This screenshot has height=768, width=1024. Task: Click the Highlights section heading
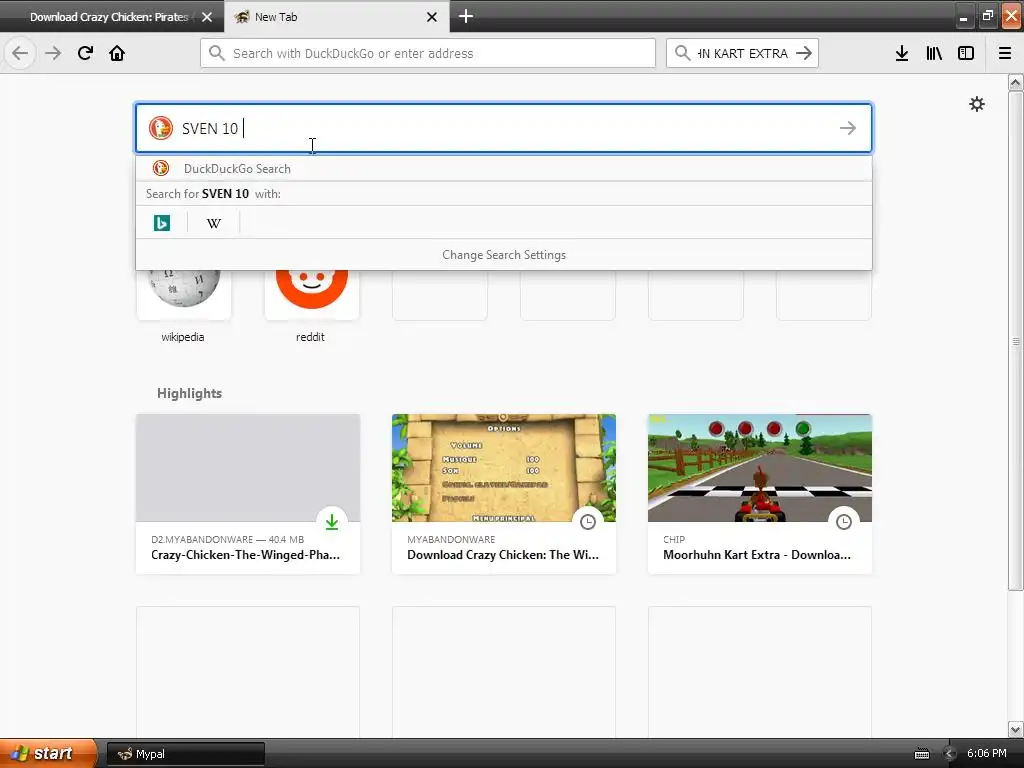pos(189,393)
